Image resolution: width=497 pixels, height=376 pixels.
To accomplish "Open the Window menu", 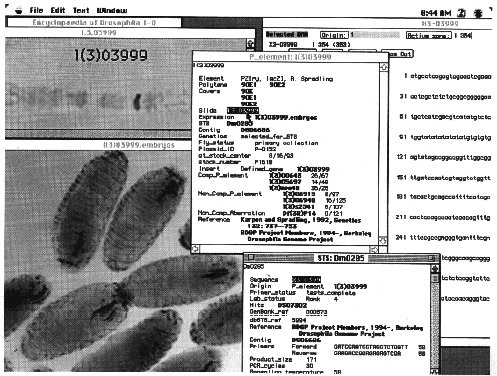I will (112, 10).
